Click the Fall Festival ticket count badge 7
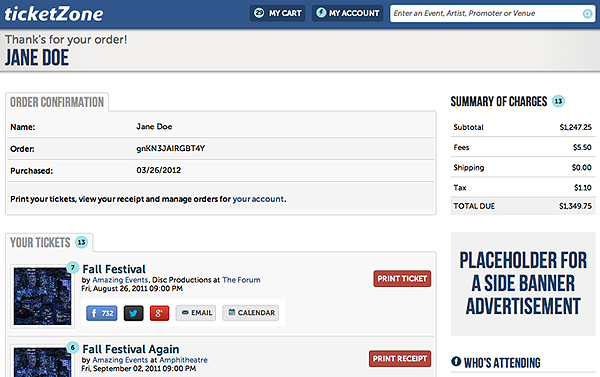The width and height of the screenshot is (600, 377). pos(72,267)
